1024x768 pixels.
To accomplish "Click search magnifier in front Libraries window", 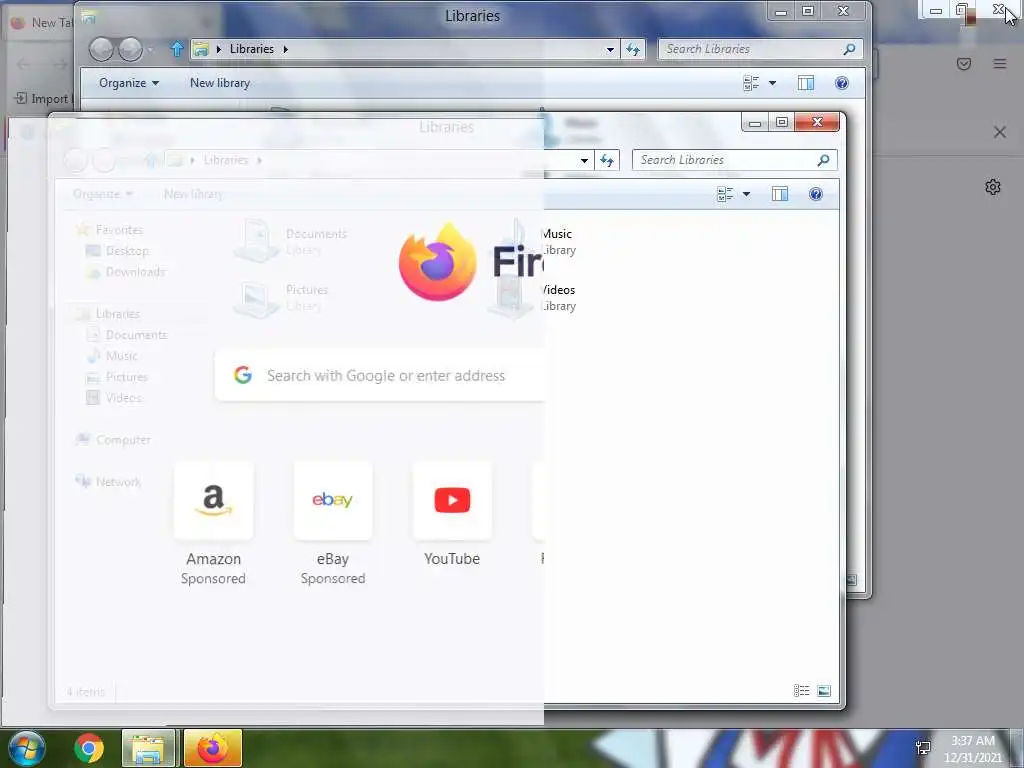I will (824, 160).
